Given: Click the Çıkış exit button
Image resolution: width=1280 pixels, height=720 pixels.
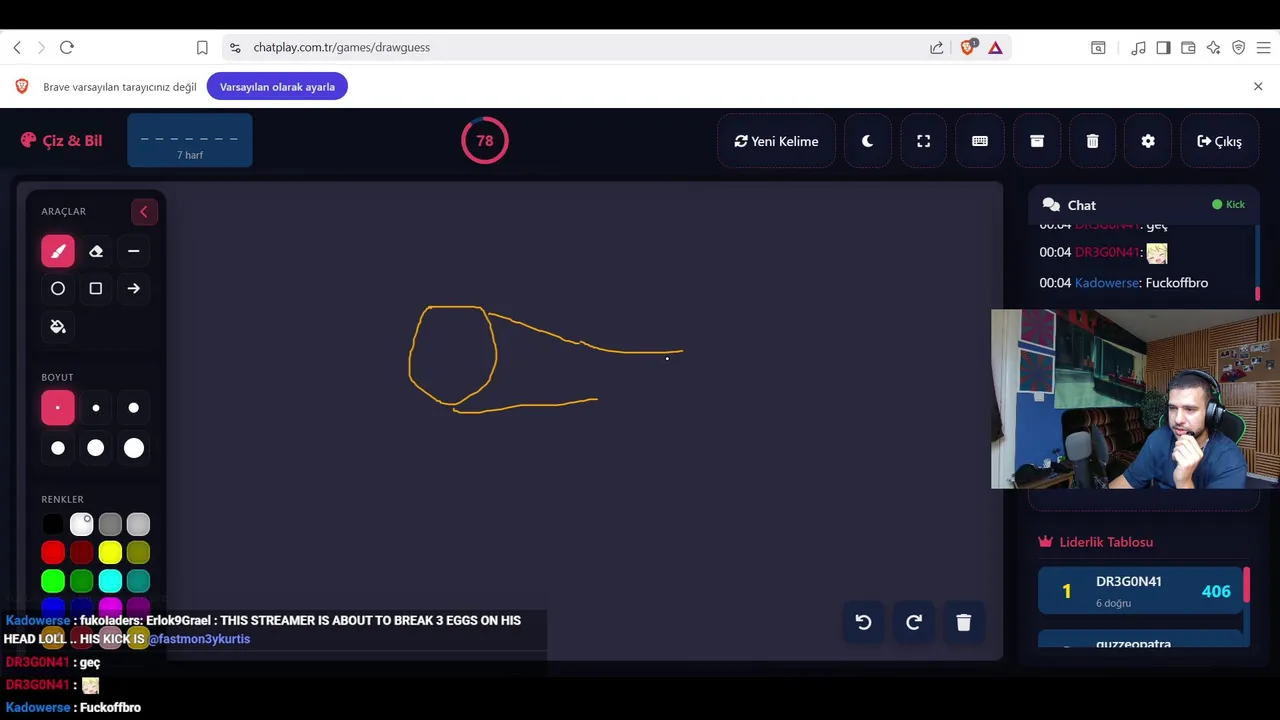Looking at the screenshot, I should 1219,141.
